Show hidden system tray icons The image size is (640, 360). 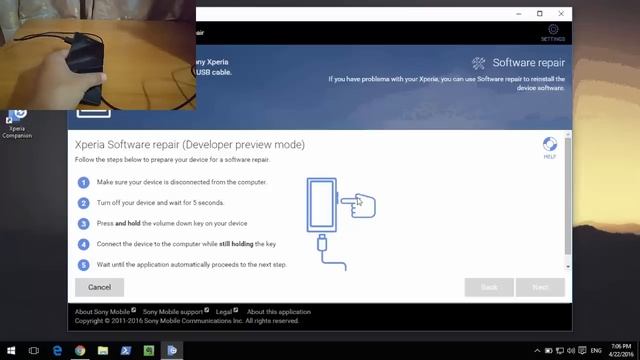[x=537, y=351]
